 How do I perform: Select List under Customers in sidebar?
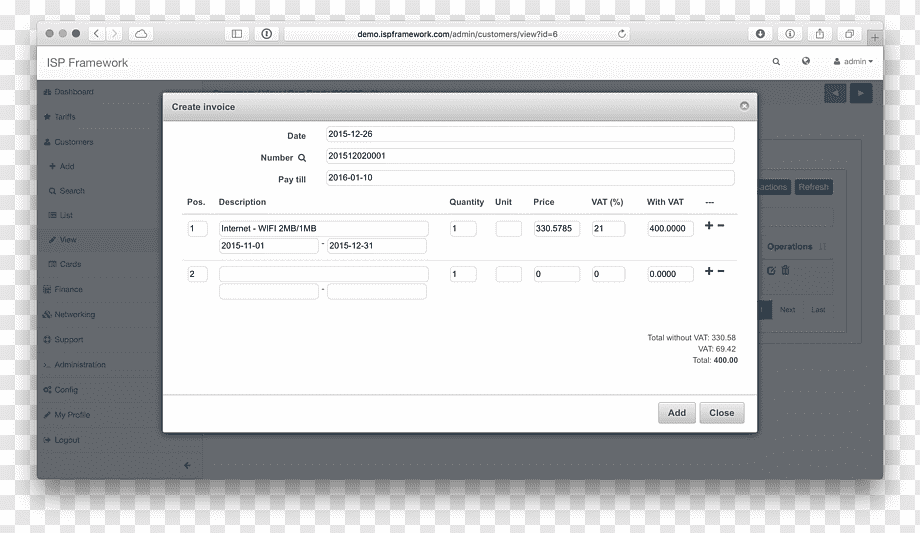[x=66, y=215]
